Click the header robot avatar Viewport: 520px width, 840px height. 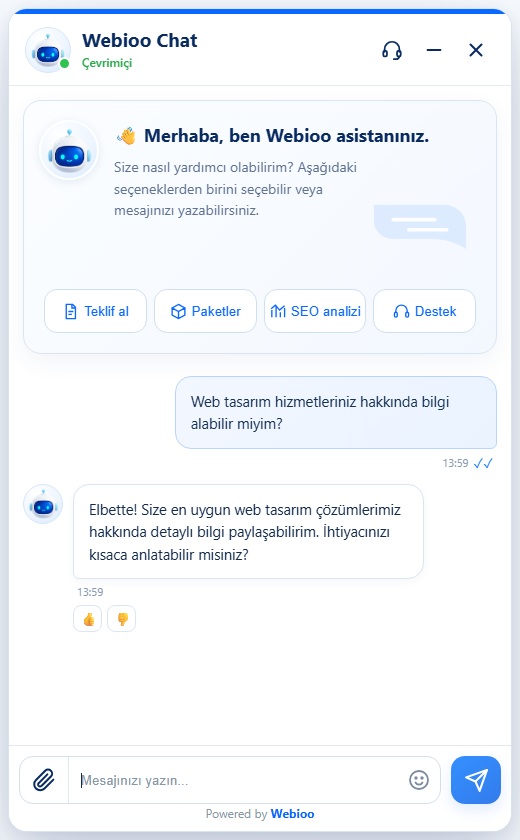click(48, 50)
